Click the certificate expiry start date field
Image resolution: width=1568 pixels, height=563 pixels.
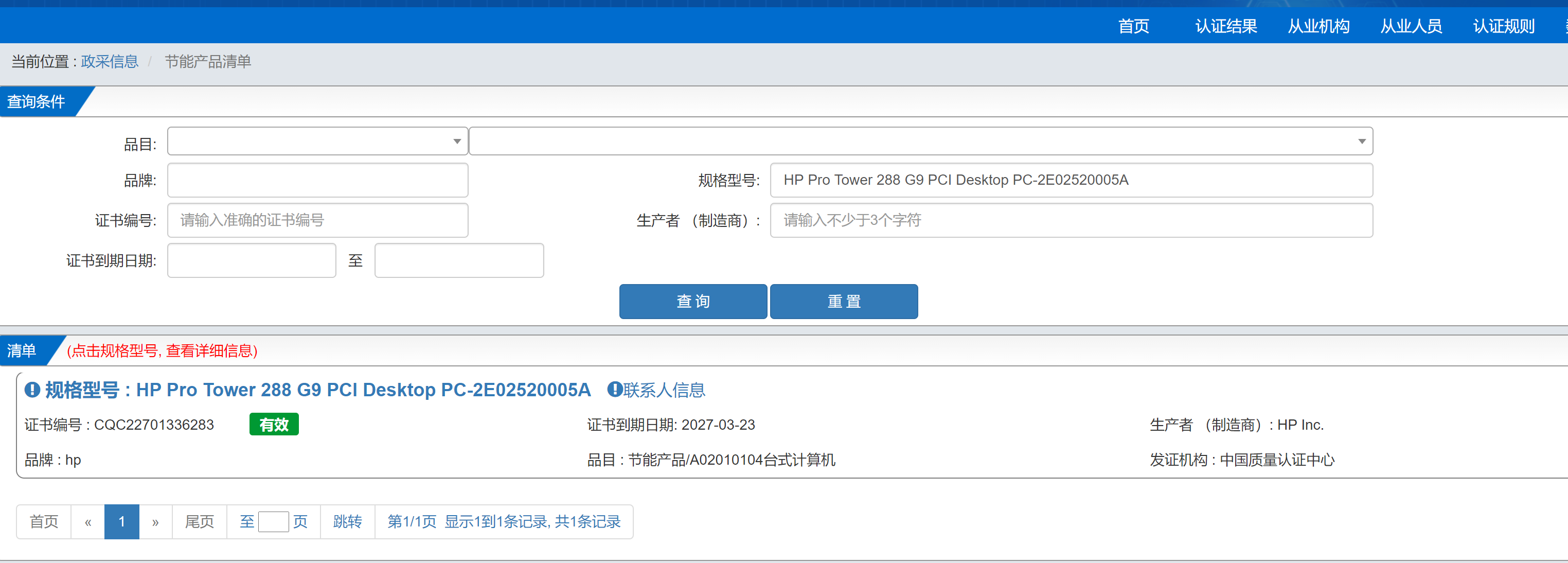(x=252, y=260)
